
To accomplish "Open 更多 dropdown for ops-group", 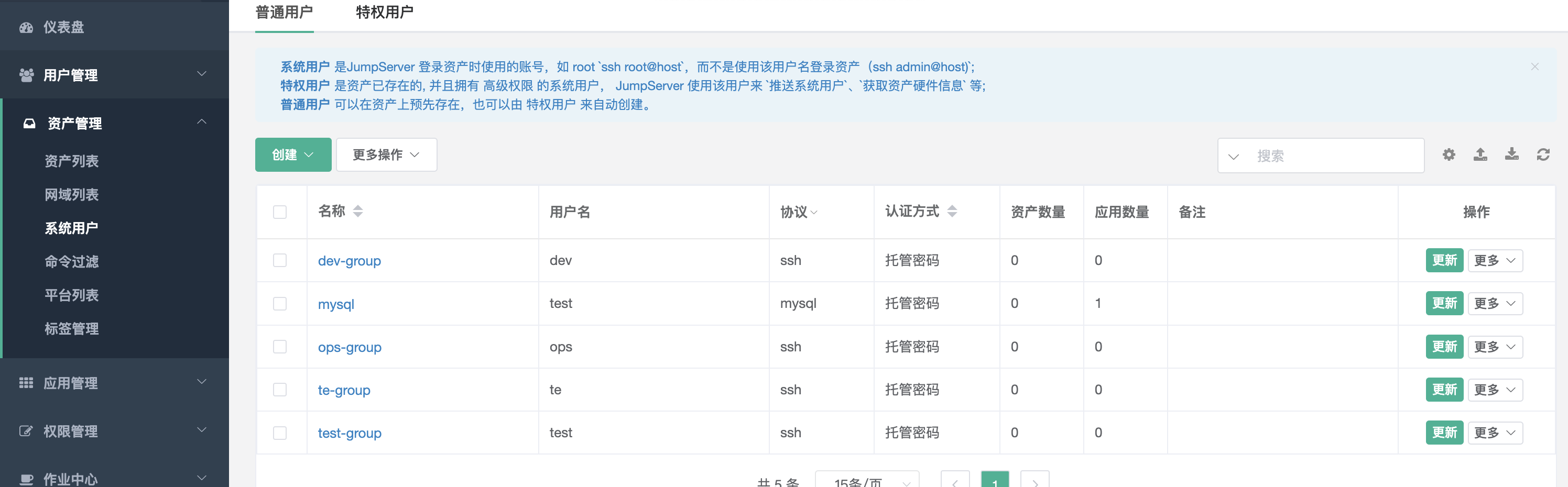I will pos(1495,347).
